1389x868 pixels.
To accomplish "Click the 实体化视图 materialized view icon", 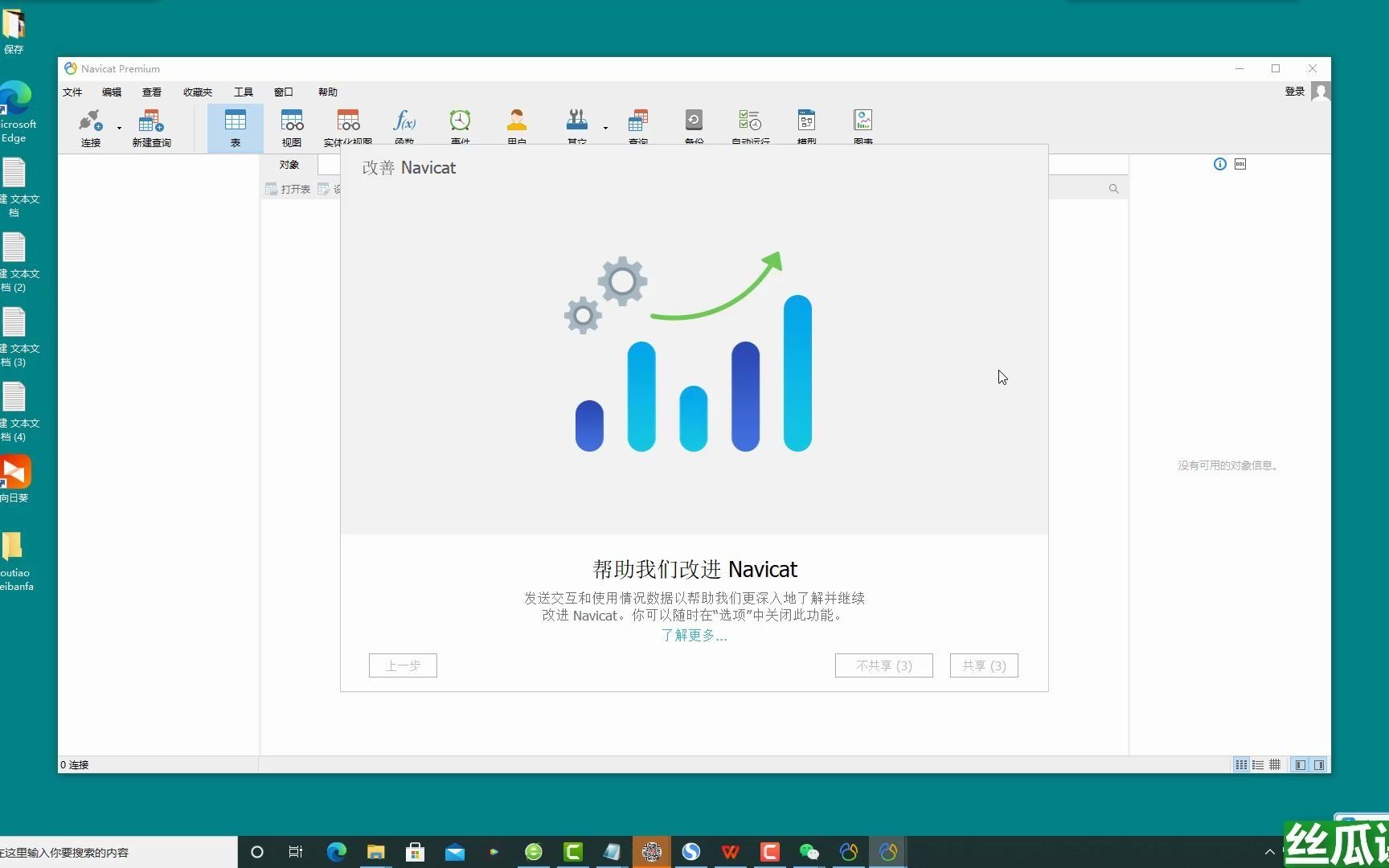I will 348,121.
